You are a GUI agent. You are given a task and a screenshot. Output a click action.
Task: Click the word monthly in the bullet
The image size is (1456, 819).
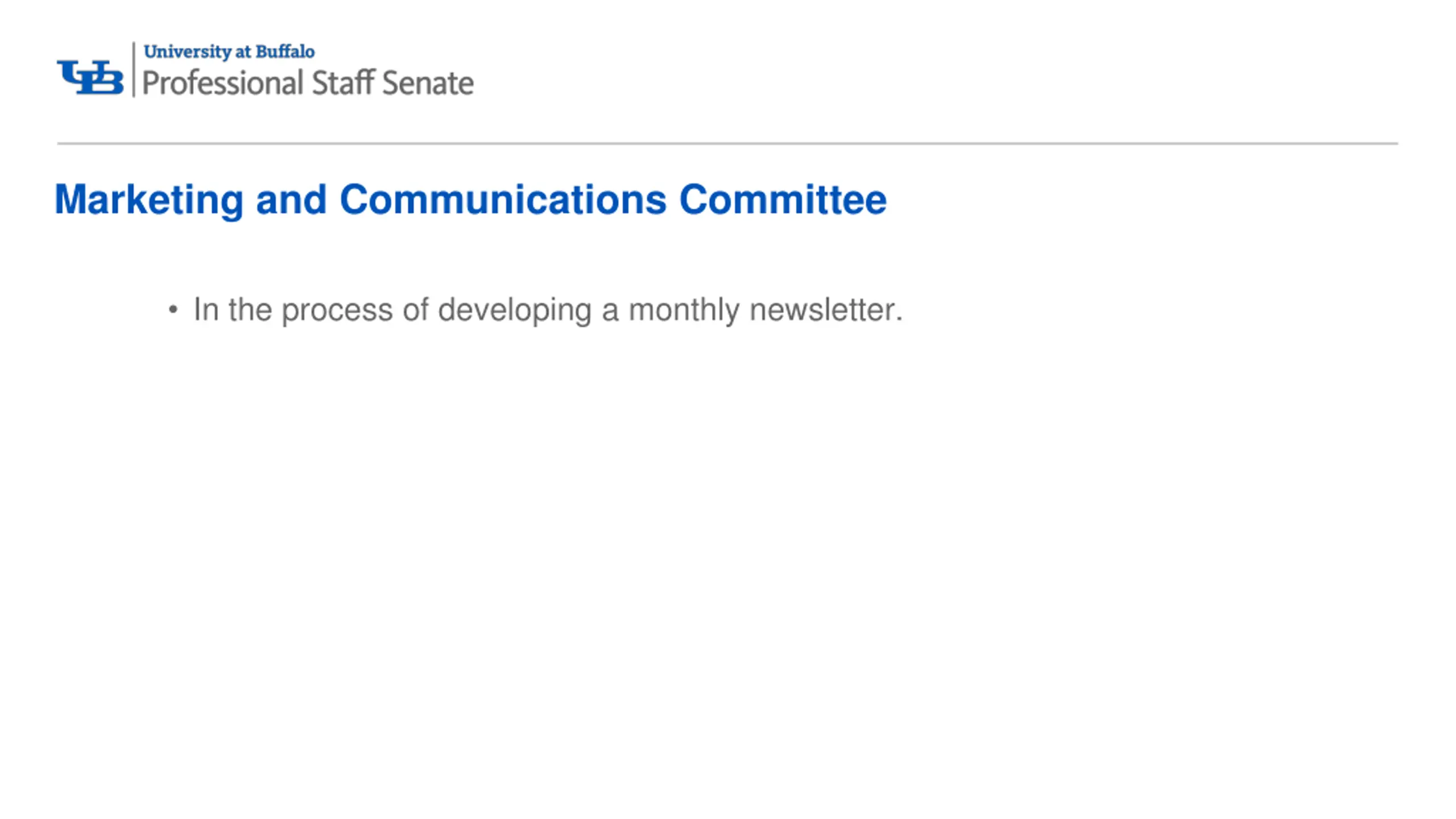click(x=684, y=311)
